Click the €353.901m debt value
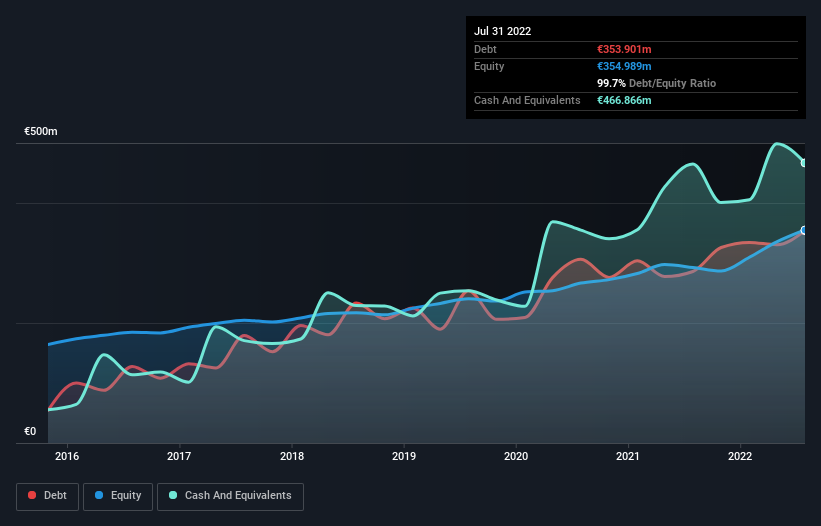 624,49
